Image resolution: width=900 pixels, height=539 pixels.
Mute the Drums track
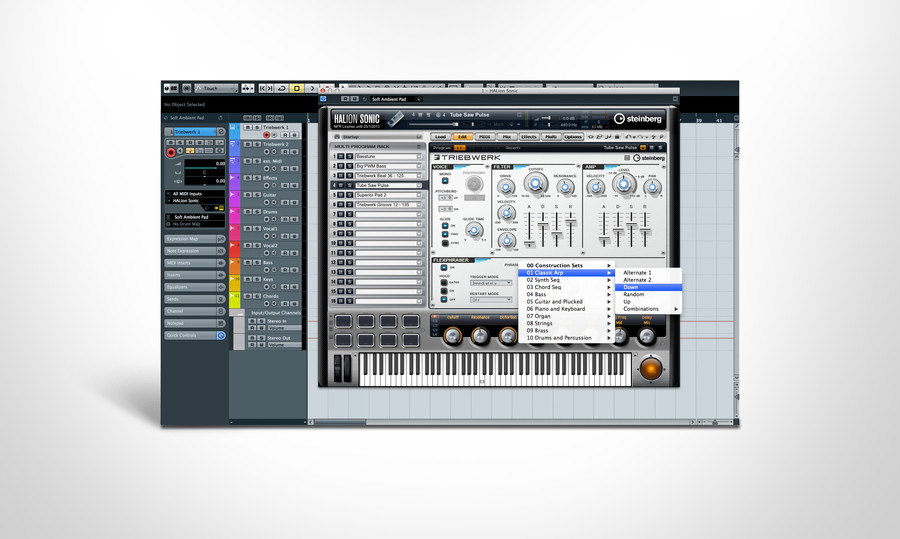pyautogui.click(x=247, y=212)
